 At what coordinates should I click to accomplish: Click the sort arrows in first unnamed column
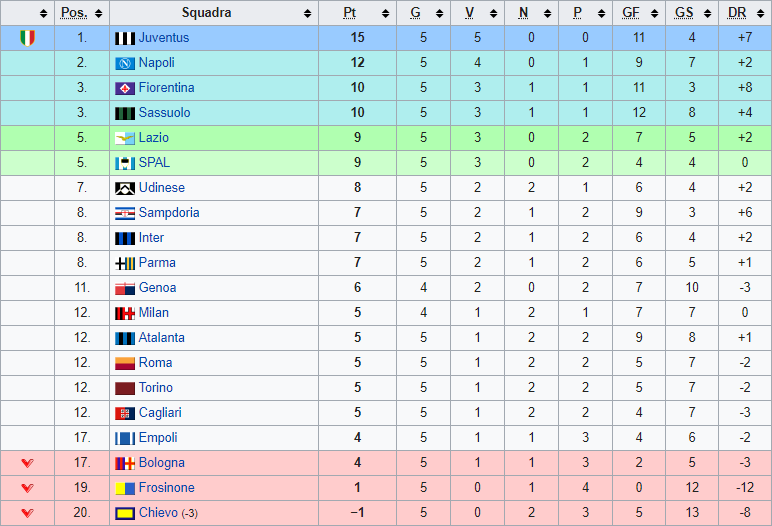[43, 14]
